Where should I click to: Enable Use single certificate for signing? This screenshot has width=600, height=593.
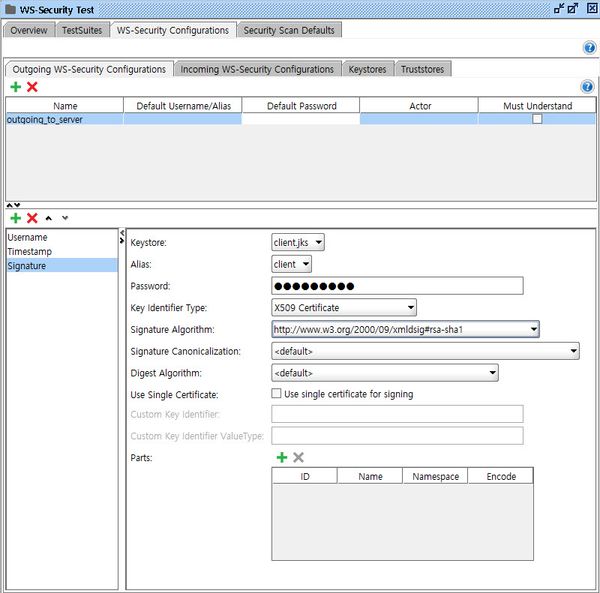276,393
